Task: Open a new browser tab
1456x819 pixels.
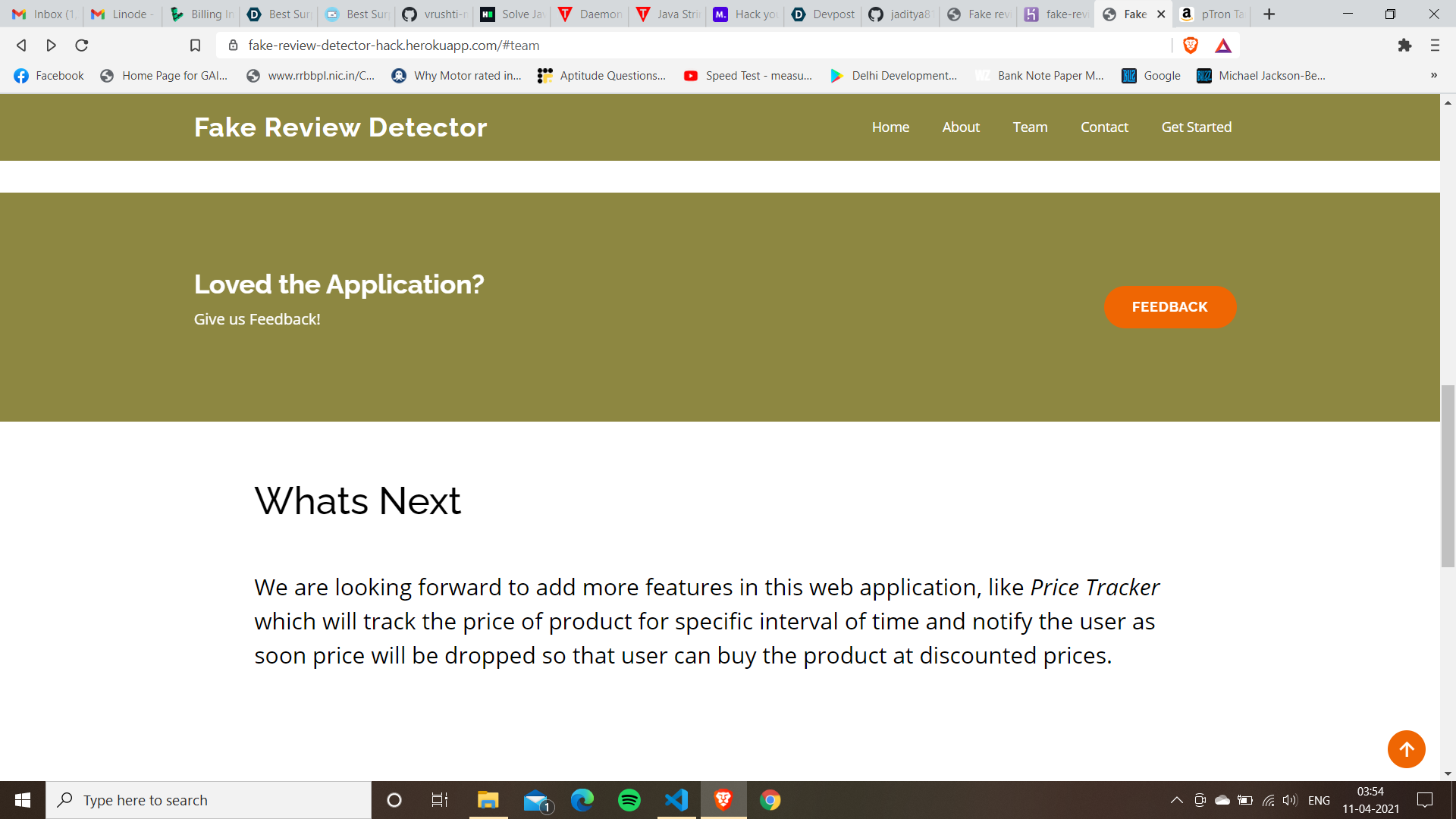Action: [x=1269, y=14]
